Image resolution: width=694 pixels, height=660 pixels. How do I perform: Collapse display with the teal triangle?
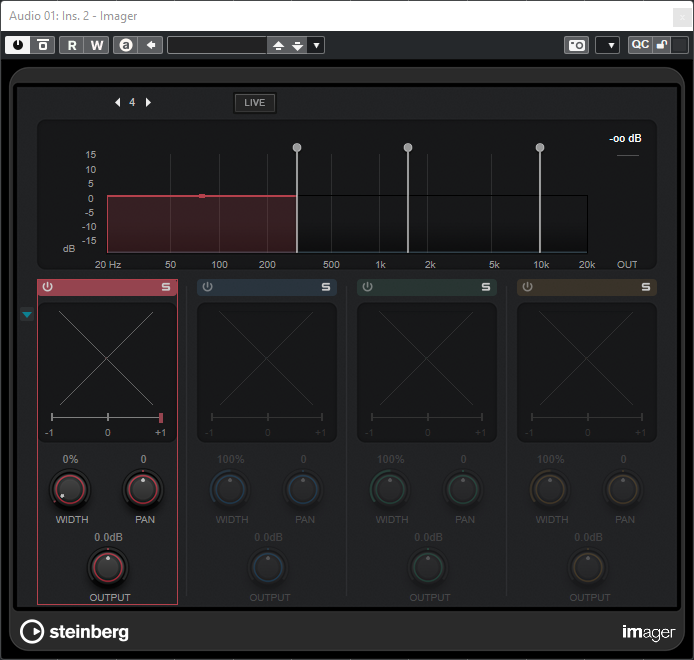[x=27, y=315]
